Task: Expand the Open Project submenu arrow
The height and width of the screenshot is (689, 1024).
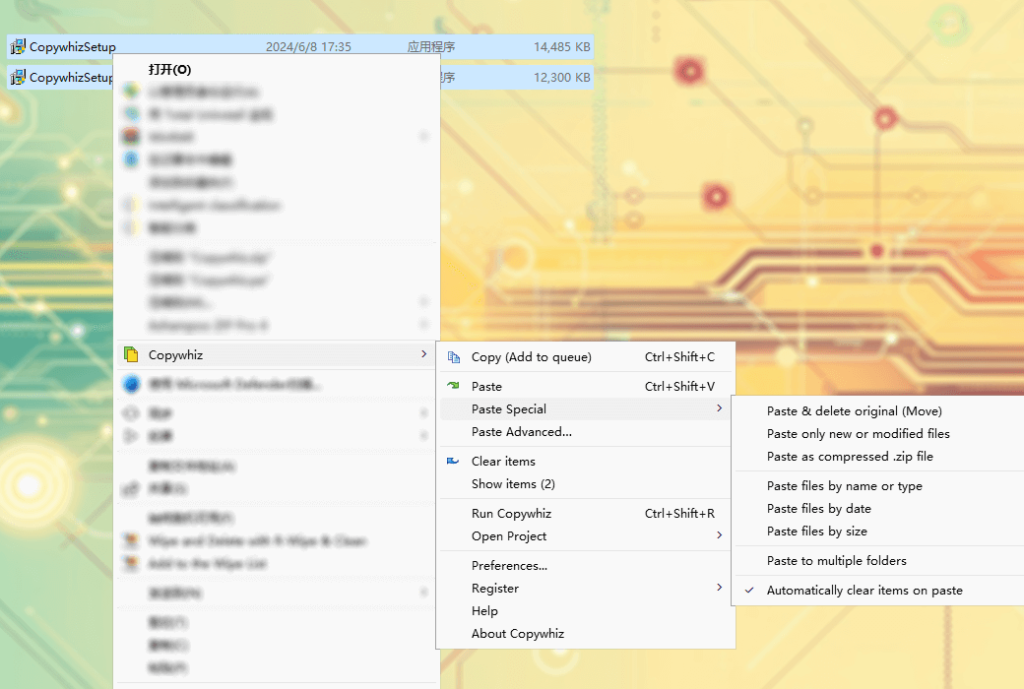Action: [x=720, y=536]
